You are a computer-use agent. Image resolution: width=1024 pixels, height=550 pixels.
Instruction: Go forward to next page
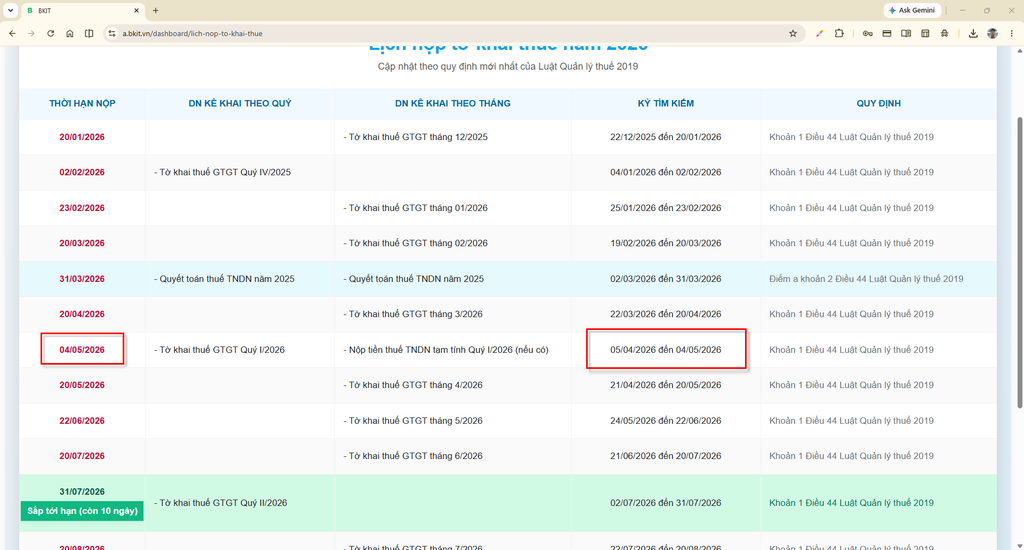31,33
